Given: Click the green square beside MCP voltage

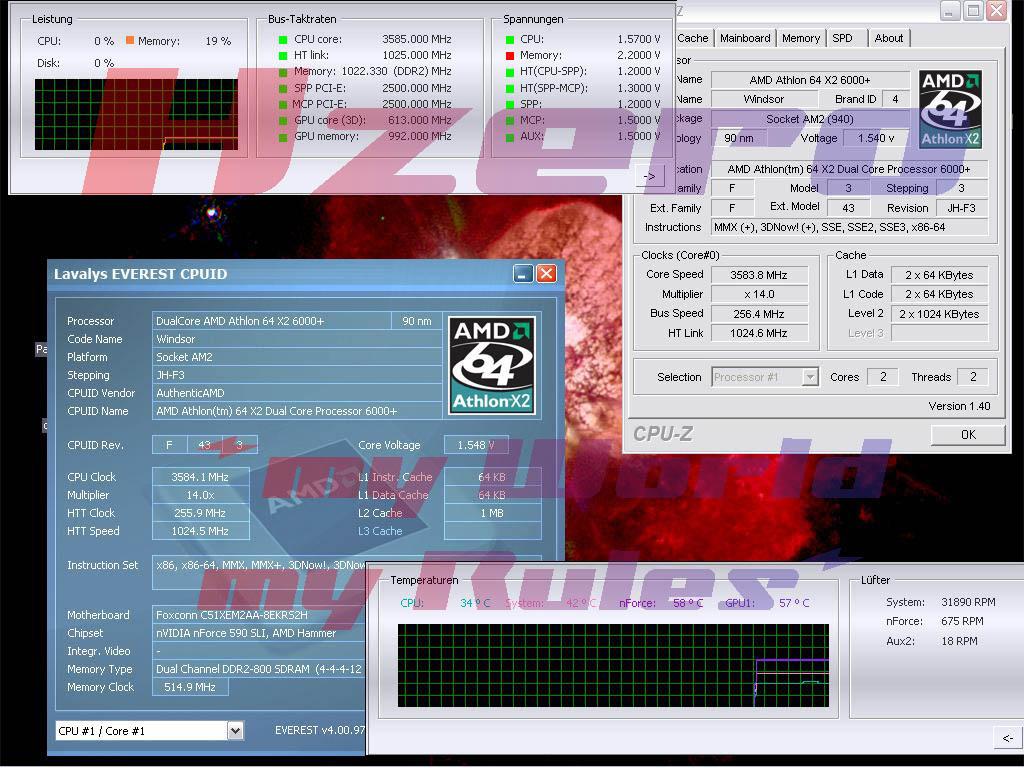Looking at the screenshot, I should (x=510, y=121).
